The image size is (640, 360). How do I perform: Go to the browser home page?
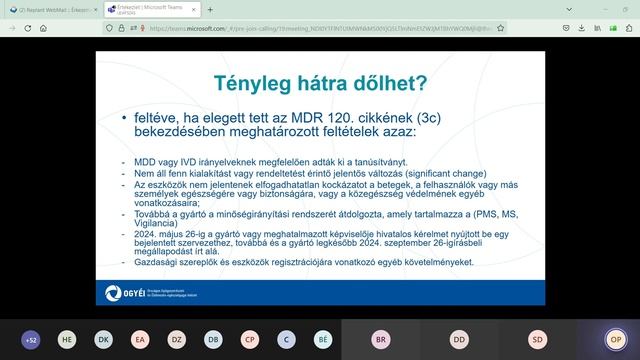(43, 28)
